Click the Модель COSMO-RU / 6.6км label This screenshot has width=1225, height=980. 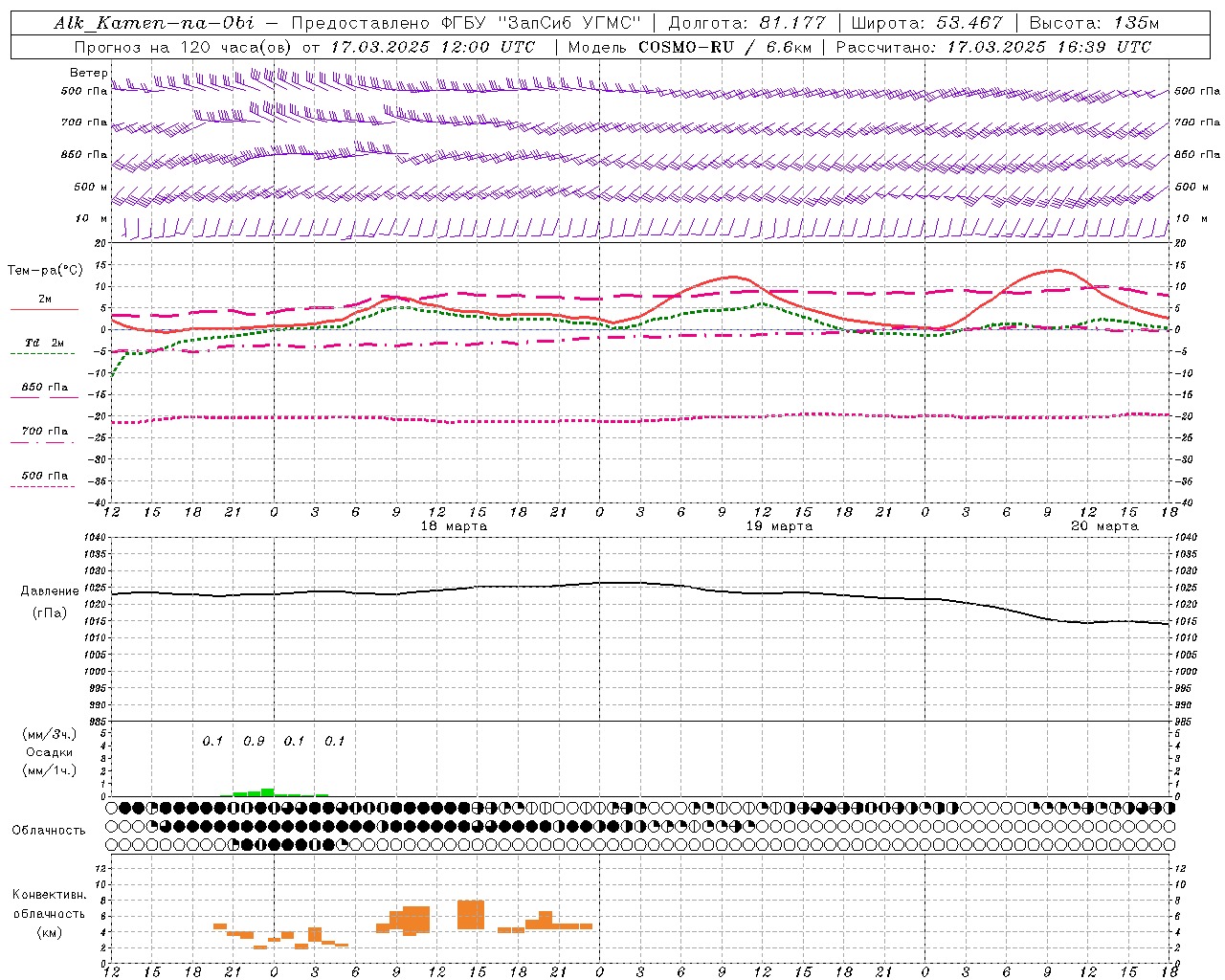(x=690, y=47)
